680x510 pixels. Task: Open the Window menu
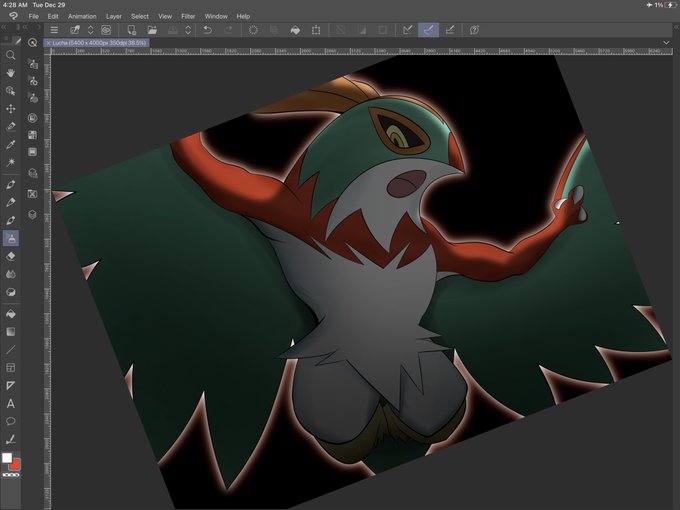[216, 16]
